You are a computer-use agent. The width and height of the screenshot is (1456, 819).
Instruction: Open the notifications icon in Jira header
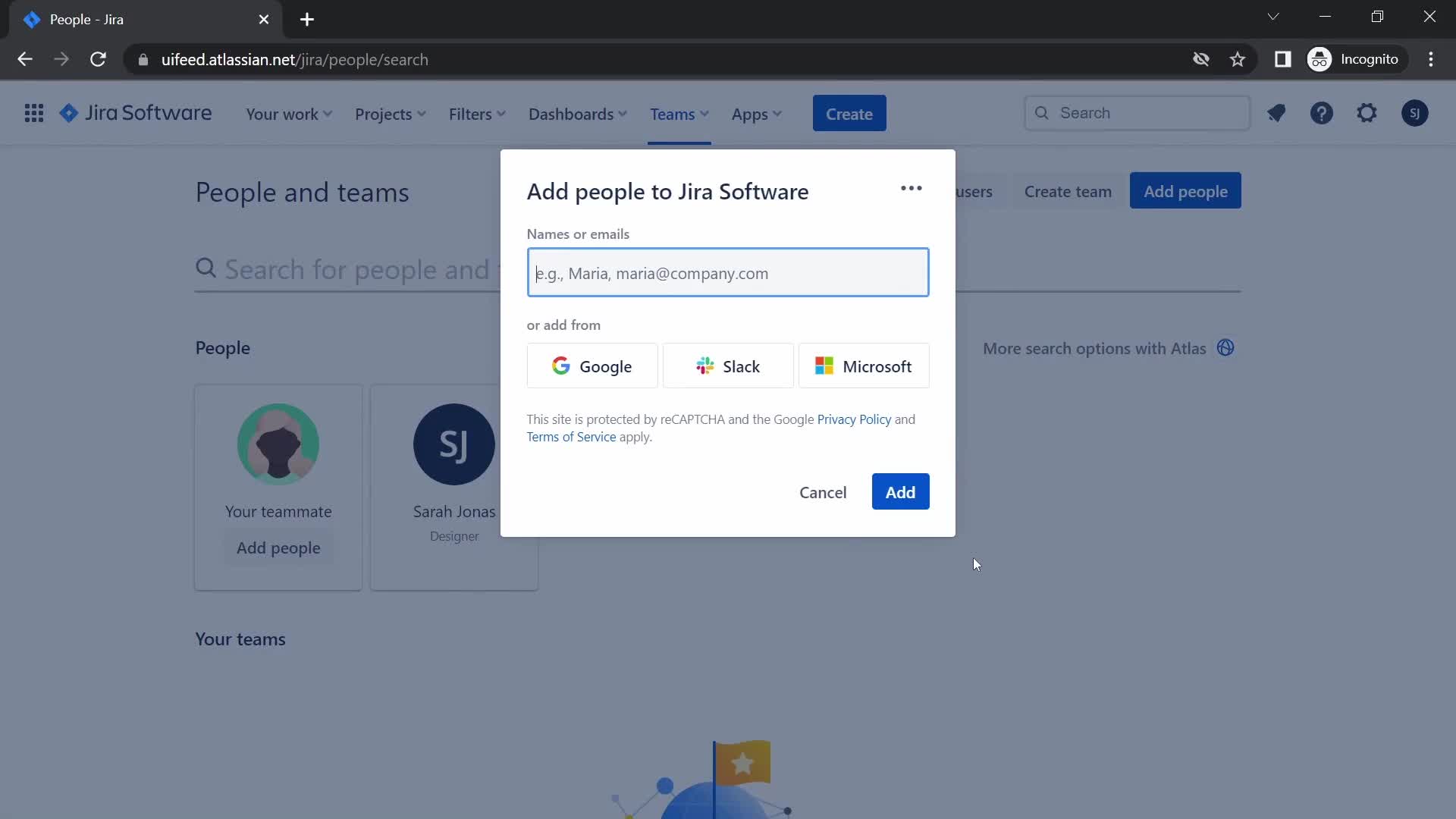1276,114
